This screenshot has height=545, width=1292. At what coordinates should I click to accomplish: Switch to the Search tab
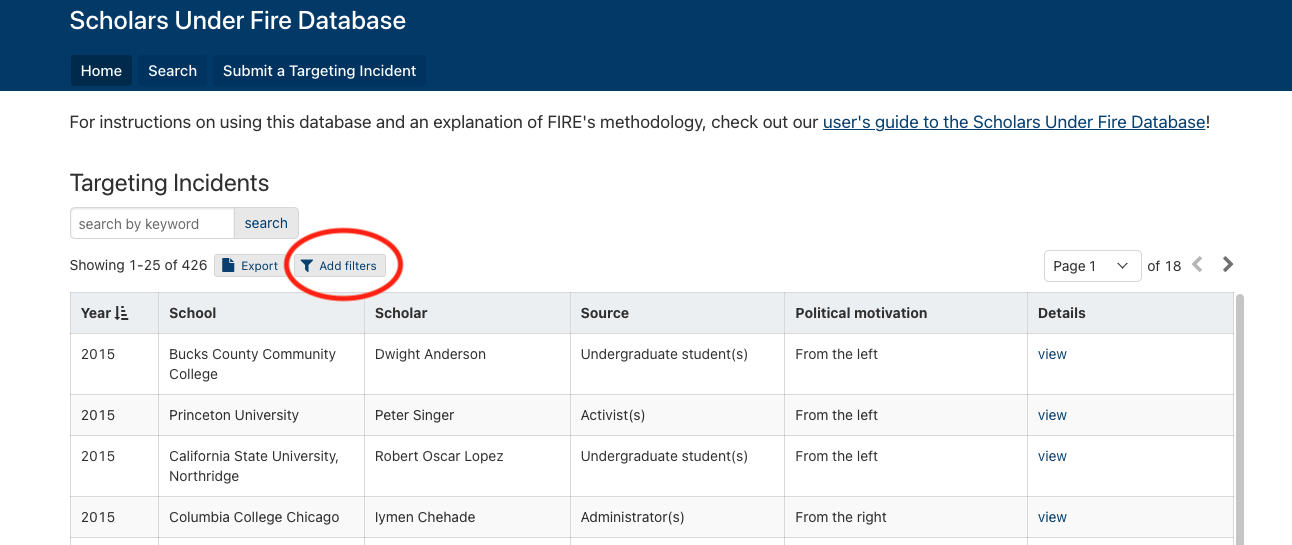[x=172, y=71]
